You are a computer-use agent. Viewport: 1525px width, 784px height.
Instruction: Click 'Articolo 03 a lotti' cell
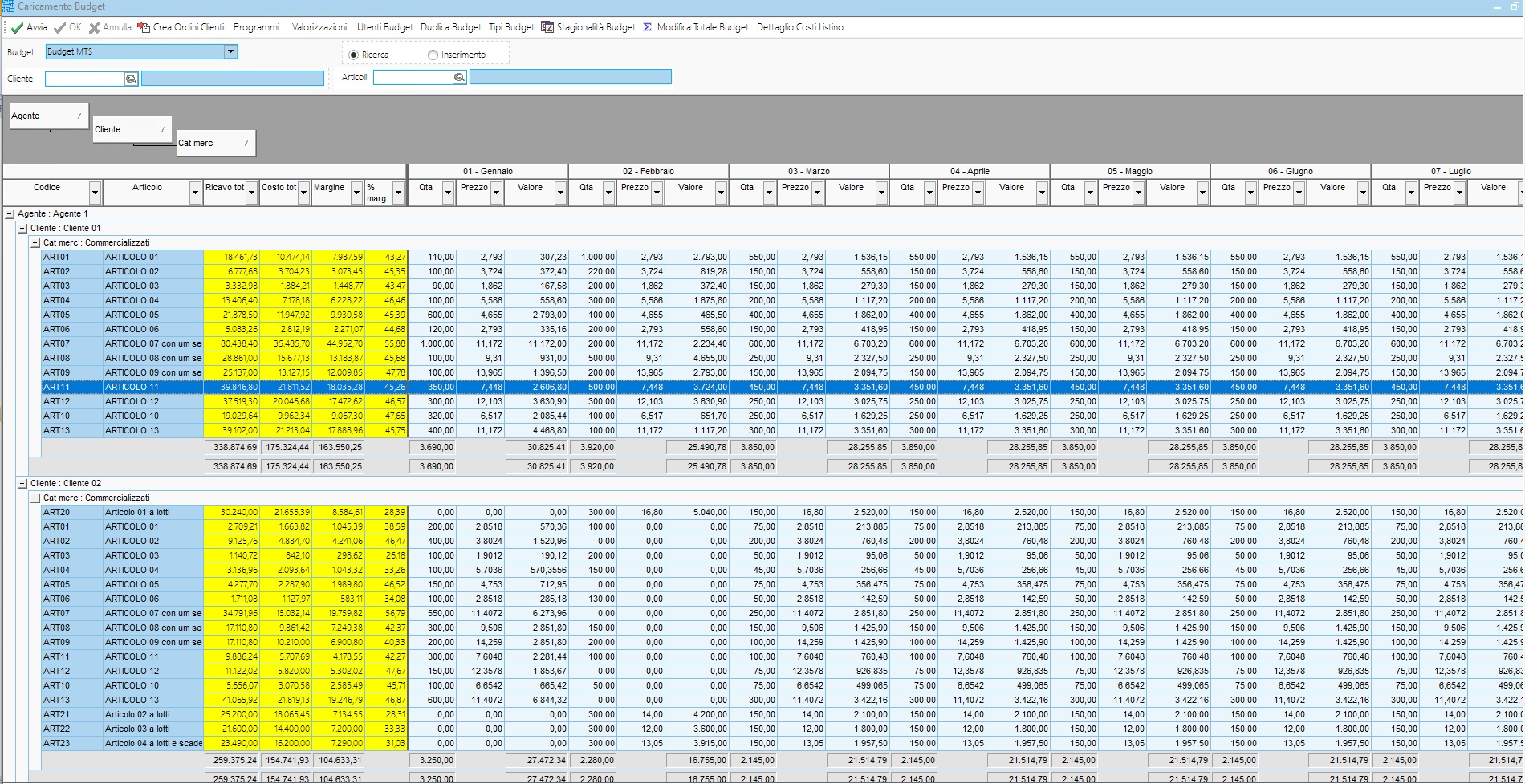pyautogui.click(x=153, y=729)
